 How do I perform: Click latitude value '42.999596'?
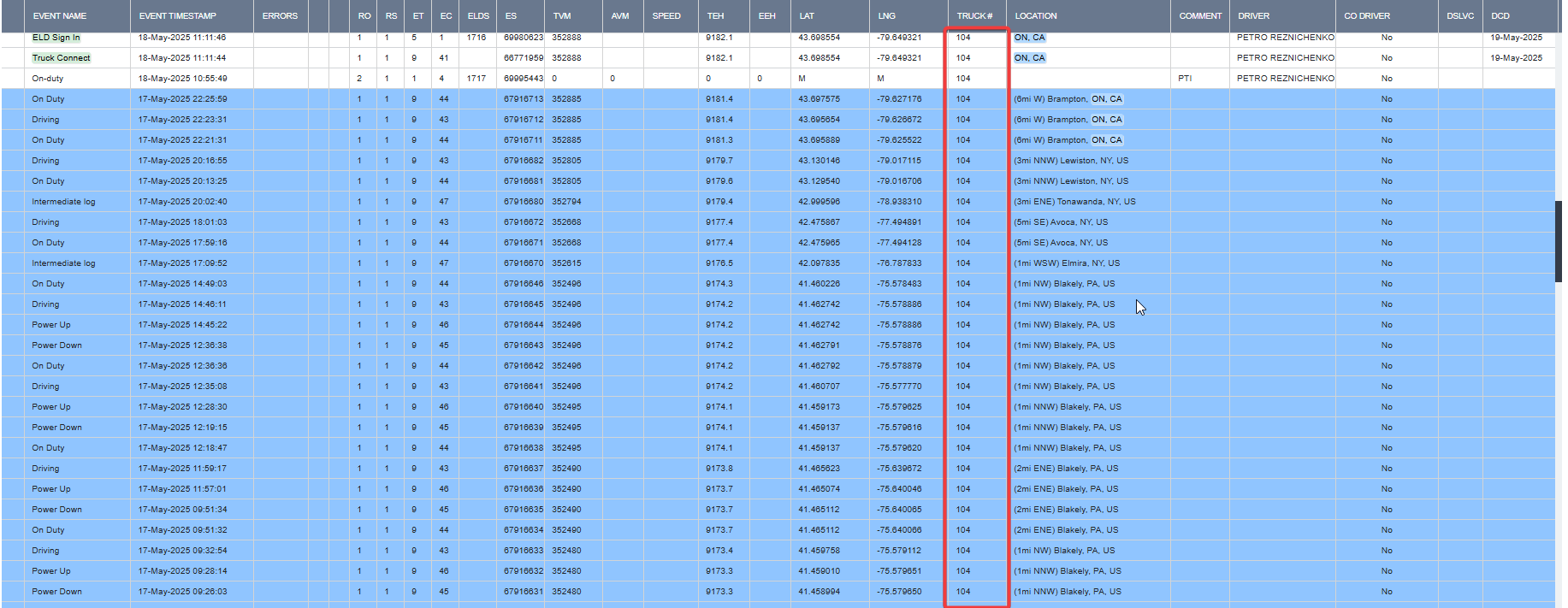(819, 202)
